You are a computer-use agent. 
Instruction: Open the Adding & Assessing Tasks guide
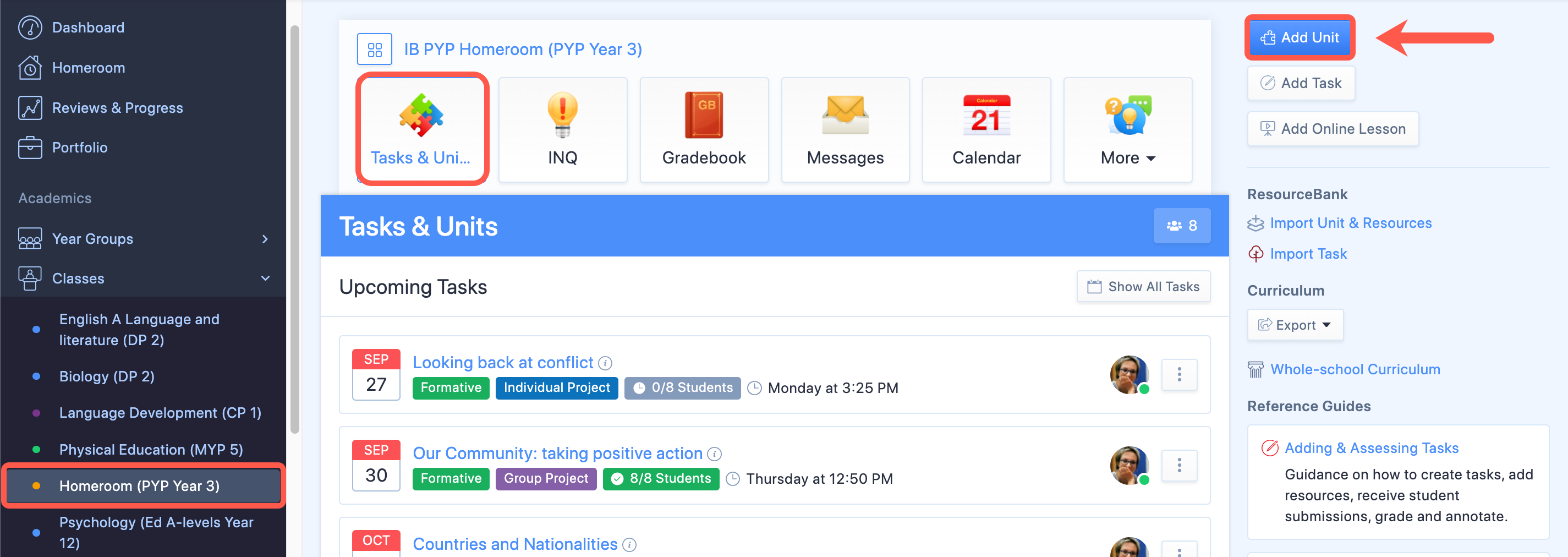coord(1371,447)
